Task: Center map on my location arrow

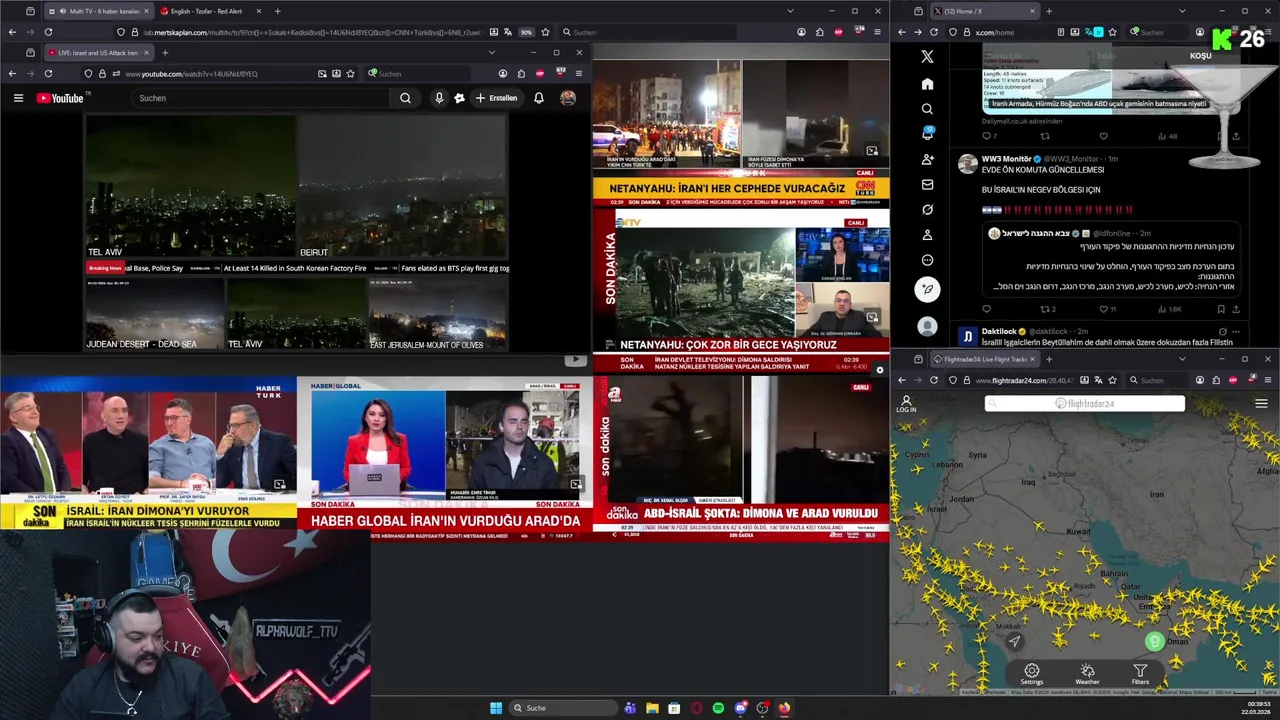Action: (1014, 642)
